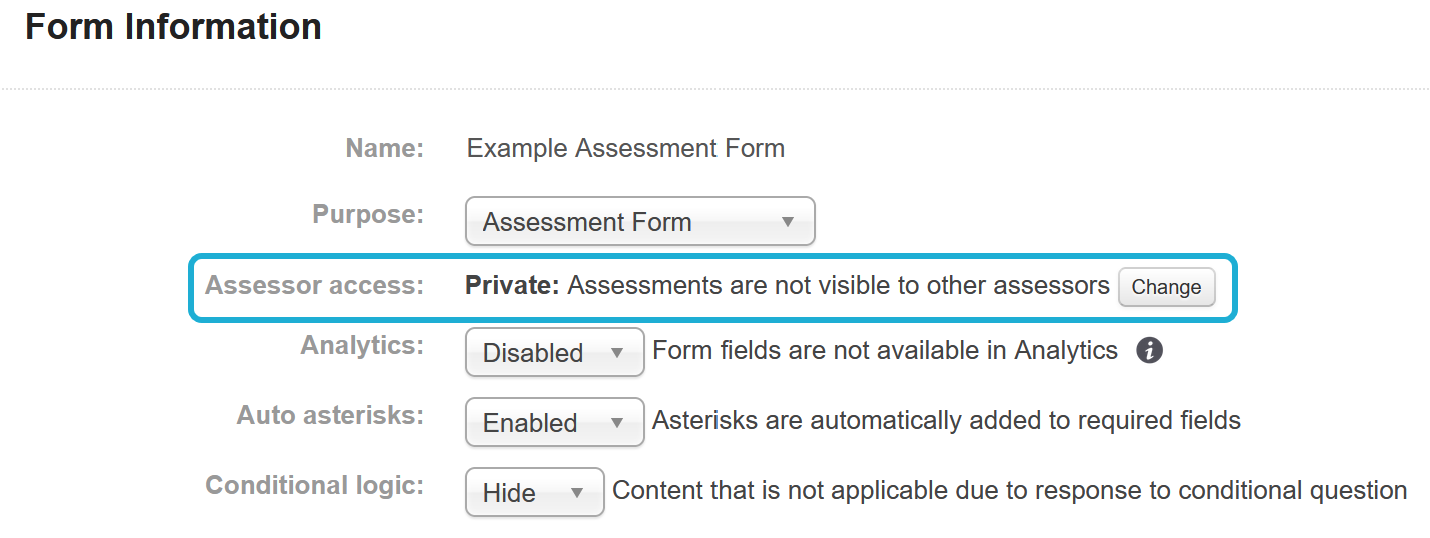Click the Analytics info icon
Screen dimensions: 1430x538
[1150, 351]
